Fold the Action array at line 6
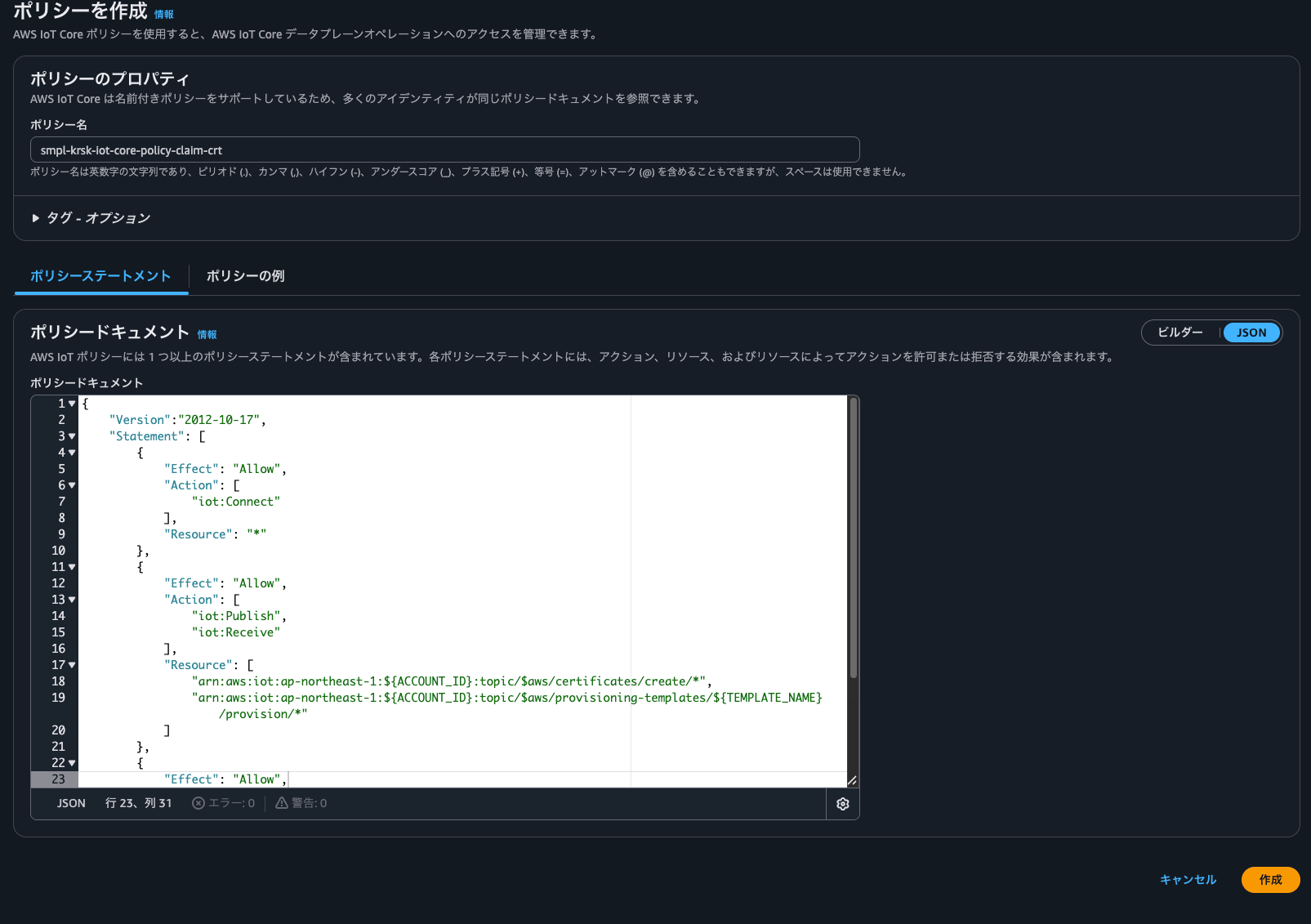Screen dimensions: 1311x924 coord(72,485)
